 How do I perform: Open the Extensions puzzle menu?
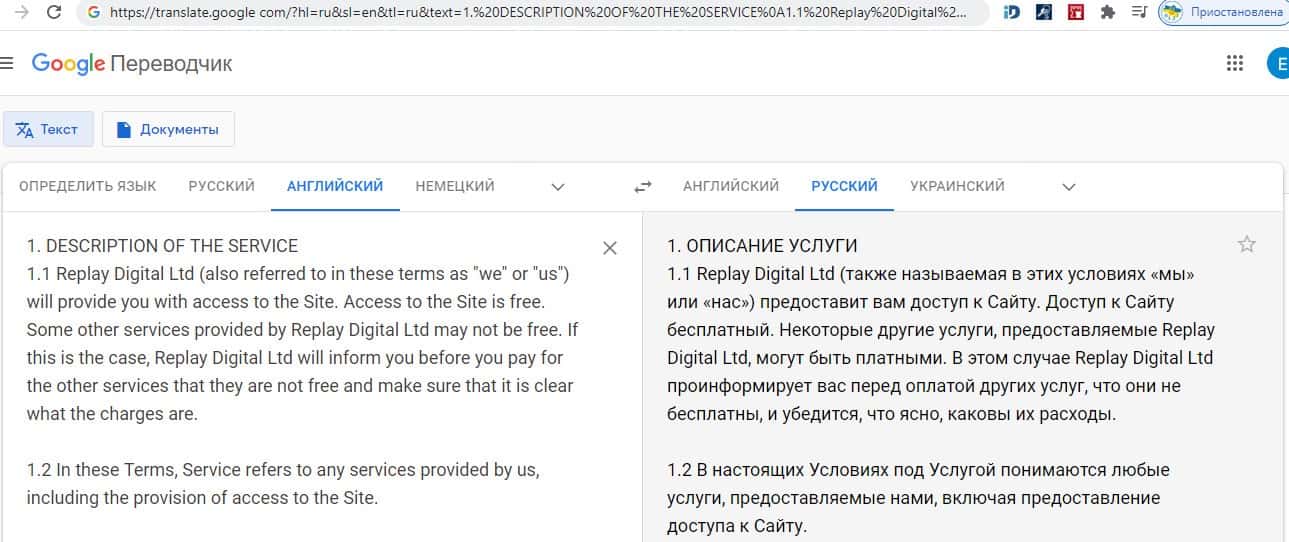tap(1107, 14)
